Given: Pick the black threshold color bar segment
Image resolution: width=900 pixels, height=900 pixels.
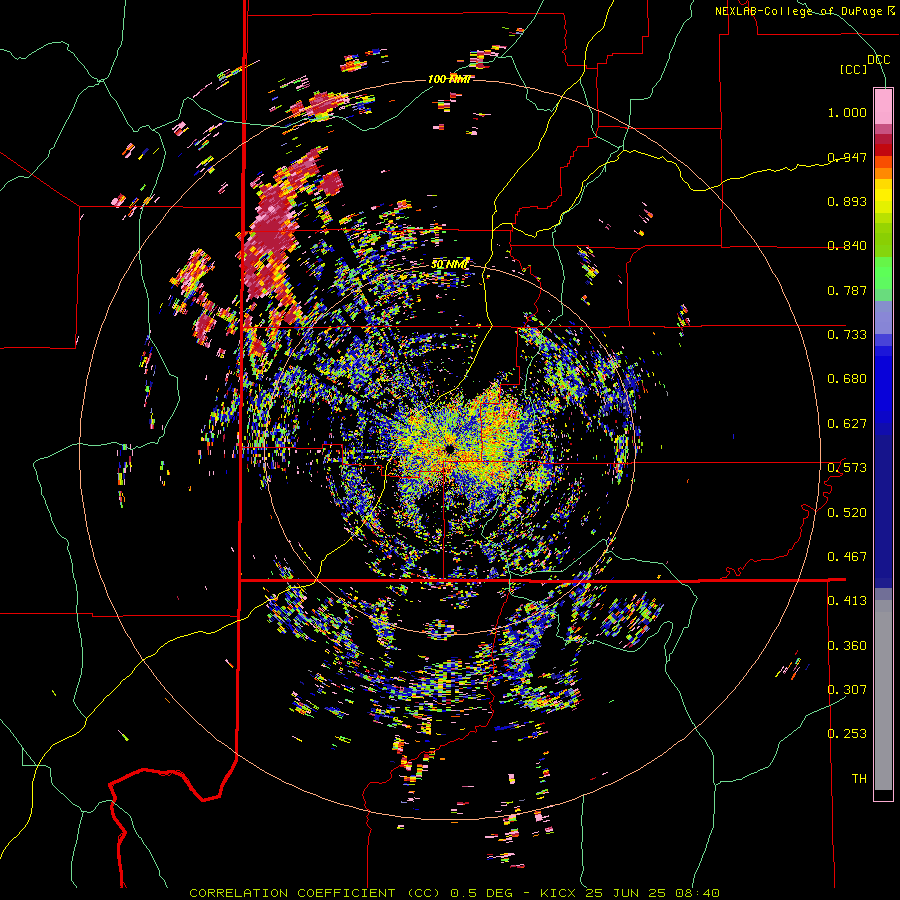Looking at the screenshot, I should [x=883, y=794].
